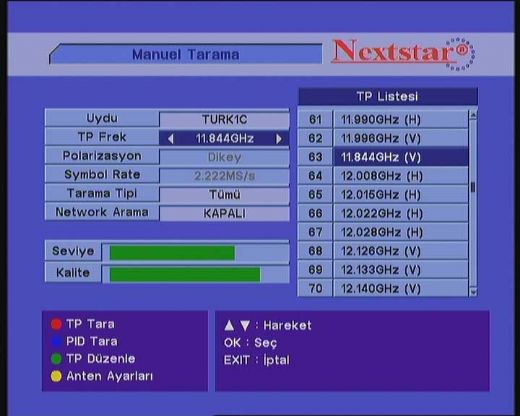The image size is (520, 416).
Task: Click the up arrow Hareket icon
Action: click(x=229, y=326)
